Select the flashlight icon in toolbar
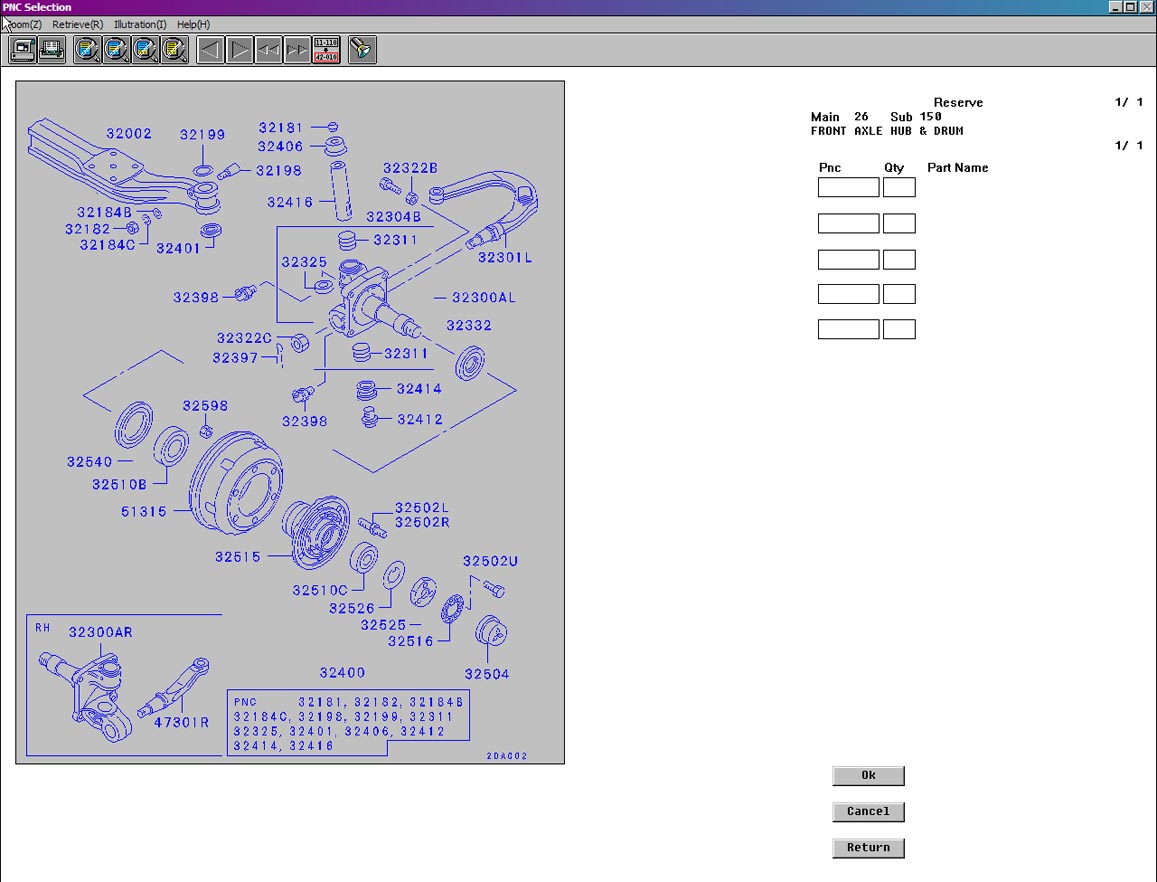 point(362,49)
